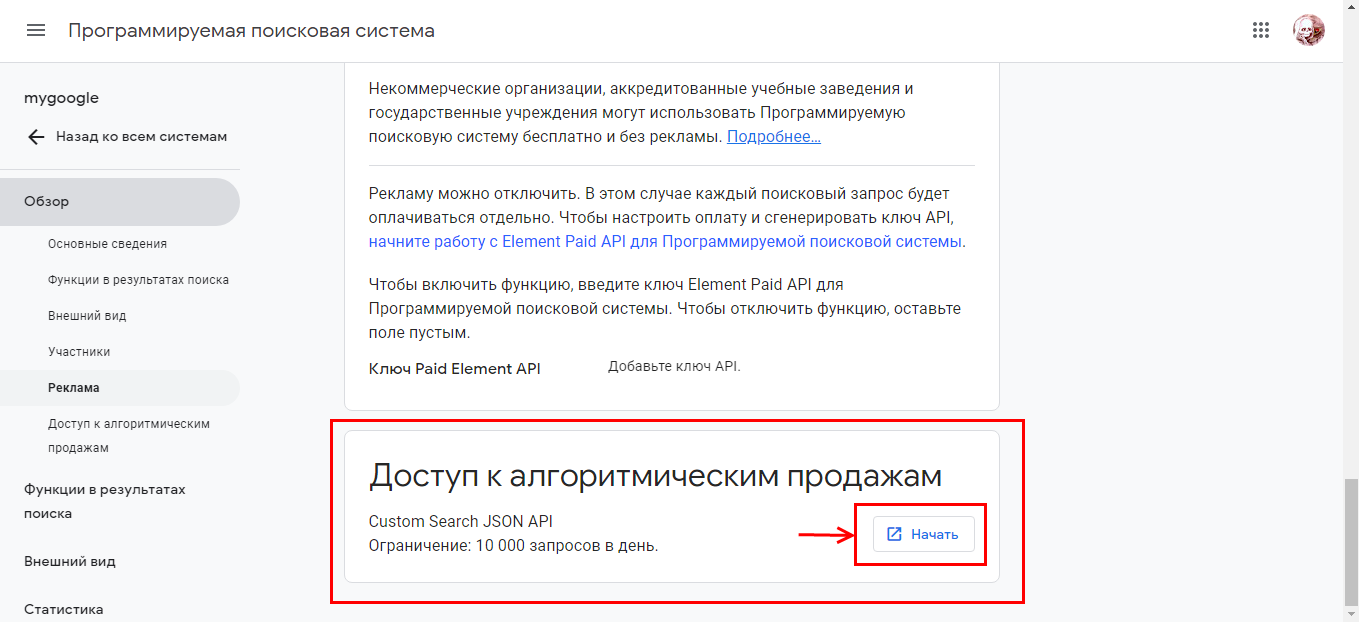Open the hamburger main menu
Image resolution: width=1359 pixels, height=622 pixels.
36,30
